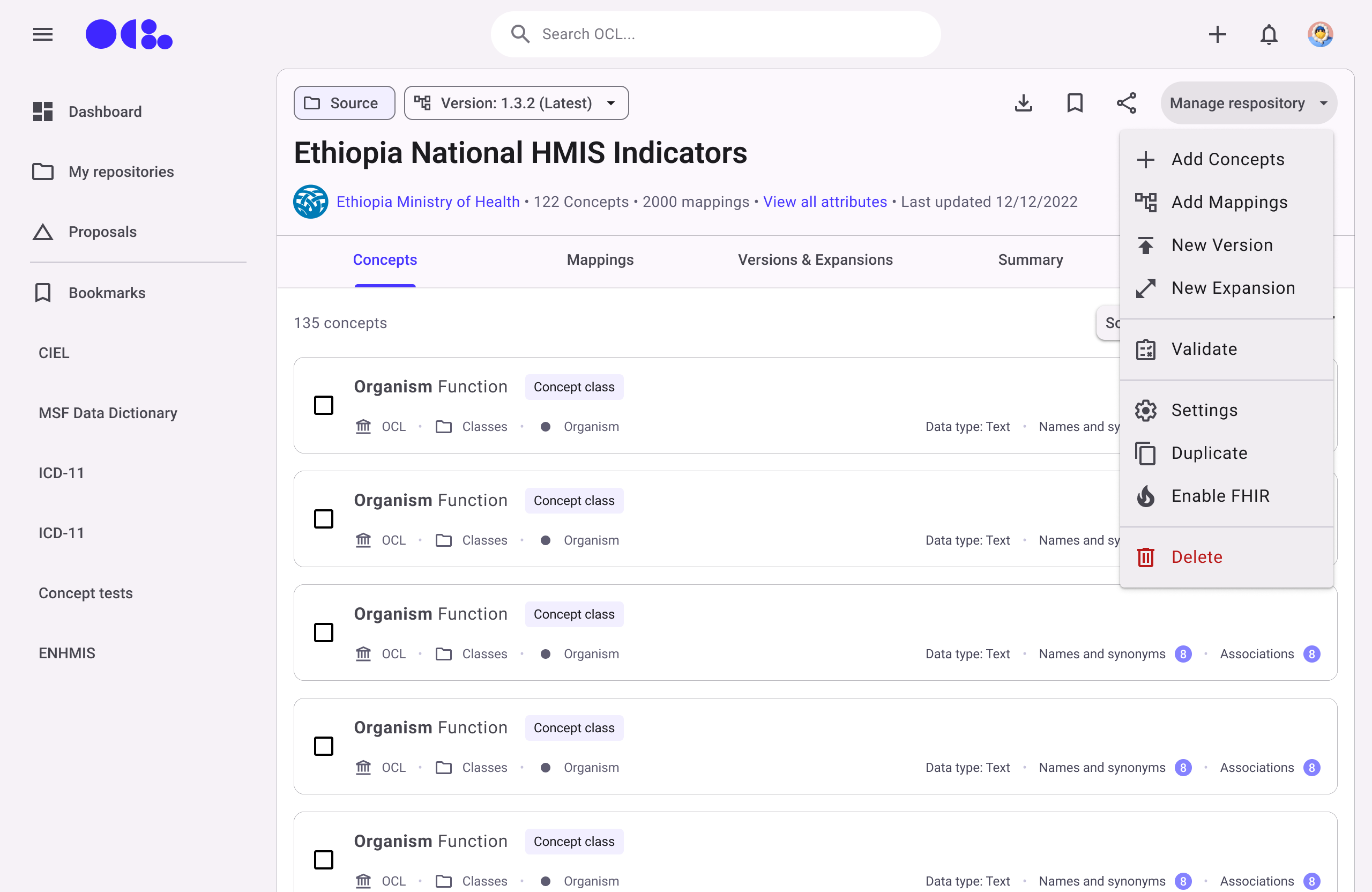Open notifications bell
Screen dimensions: 1372x892
[1269, 35]
